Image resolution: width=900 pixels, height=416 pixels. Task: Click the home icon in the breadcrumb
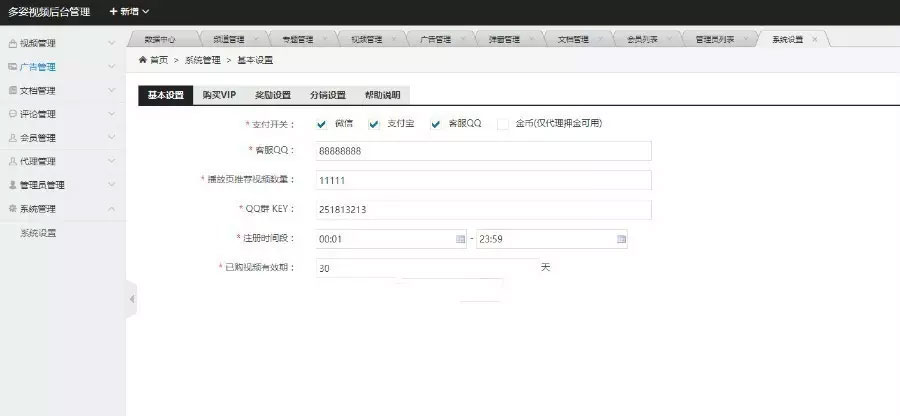pos(142,61)
